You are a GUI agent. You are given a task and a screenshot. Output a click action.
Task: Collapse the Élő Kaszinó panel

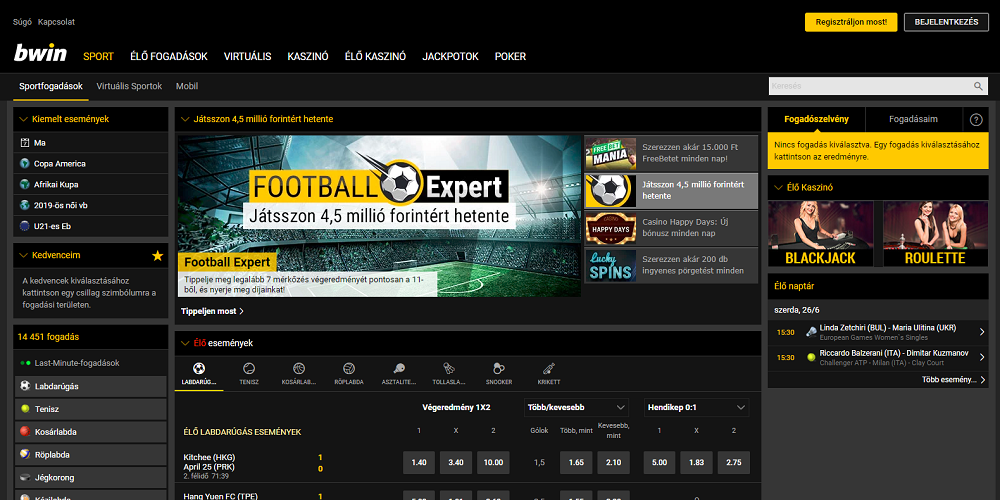[778, 187]
